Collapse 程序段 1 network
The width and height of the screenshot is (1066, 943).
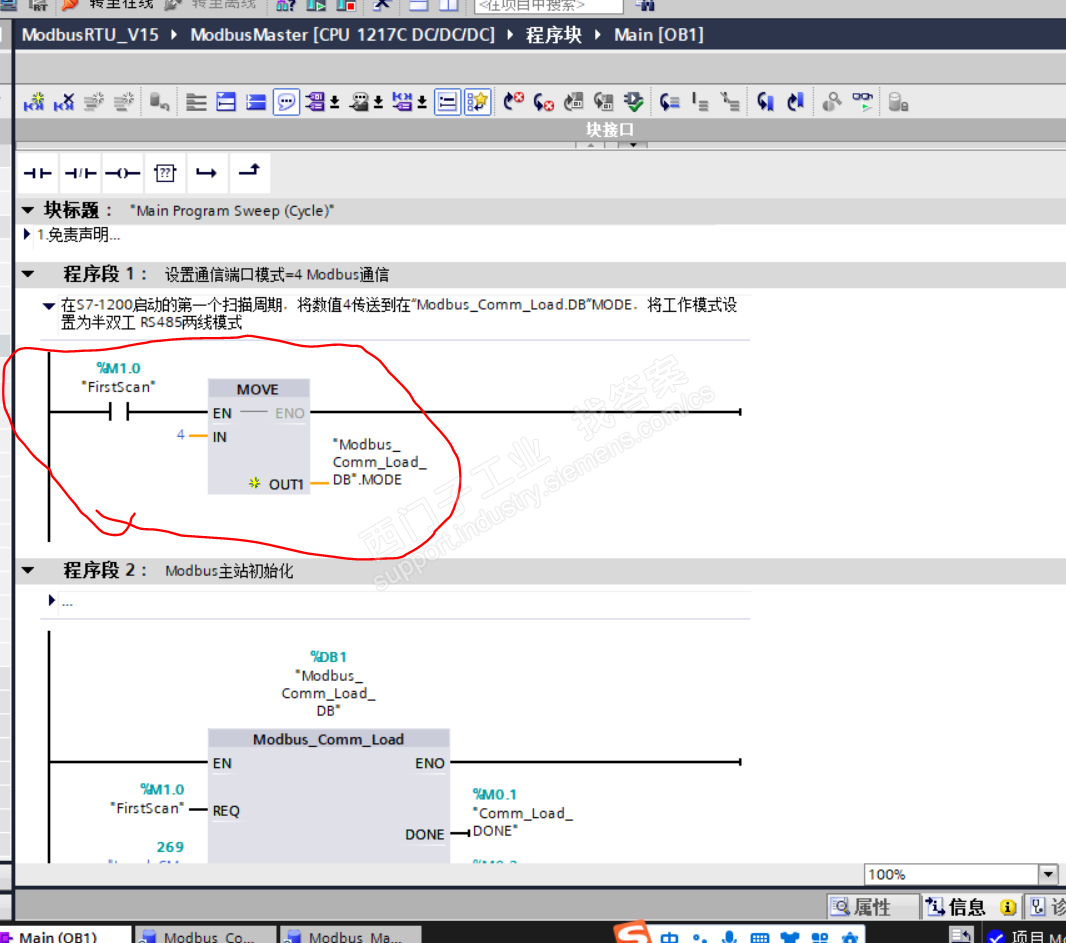pos(28,274)
